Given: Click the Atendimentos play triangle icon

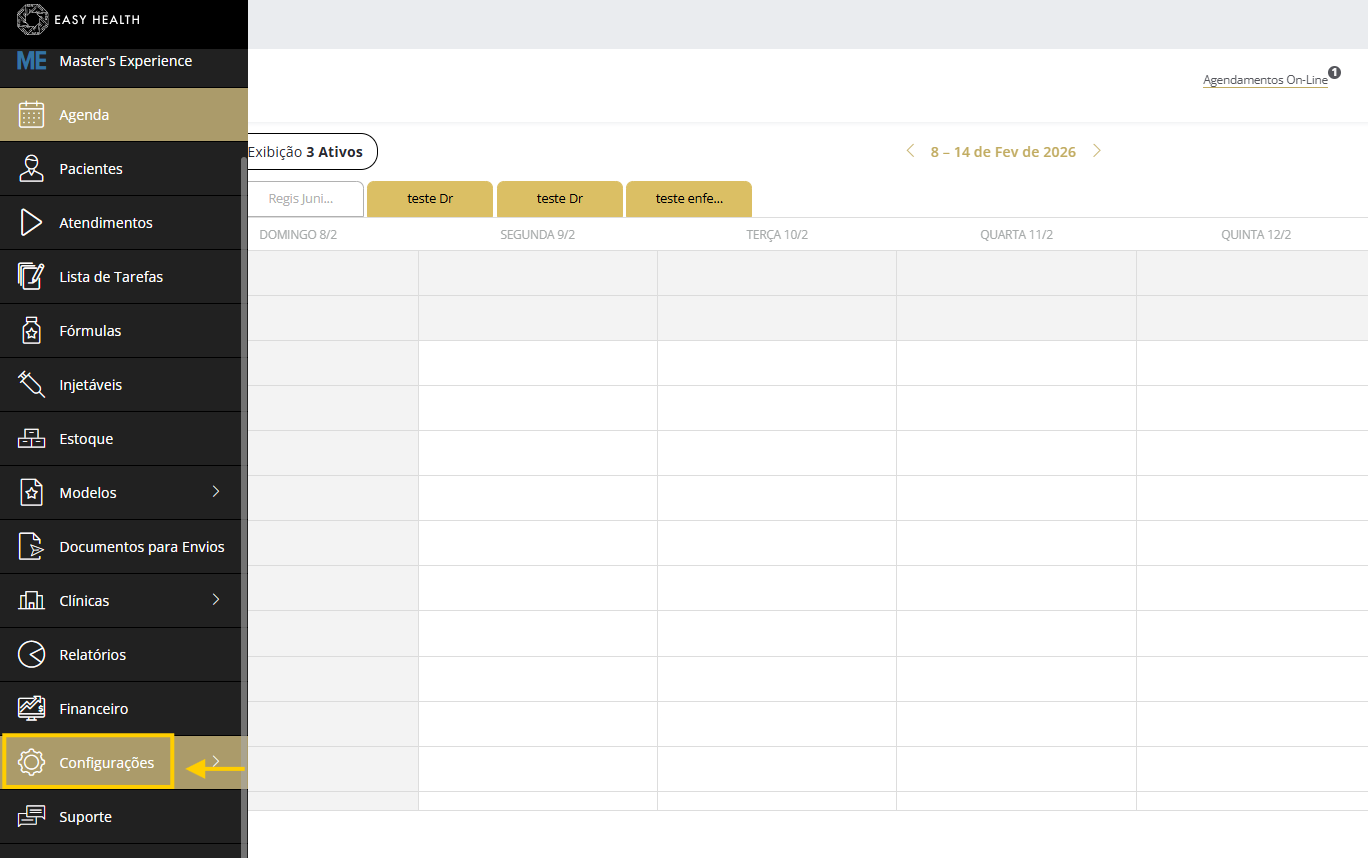Looking at the screenshot, I should 31,223.
